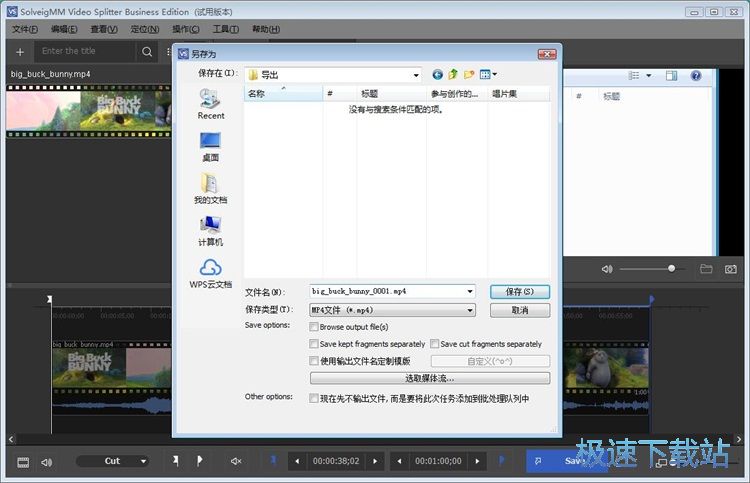Screen dimensions: 750x483
Task: Click the white flag marker icon in the bottom bar
Action: pyautogui.click(x=199, y=461)
